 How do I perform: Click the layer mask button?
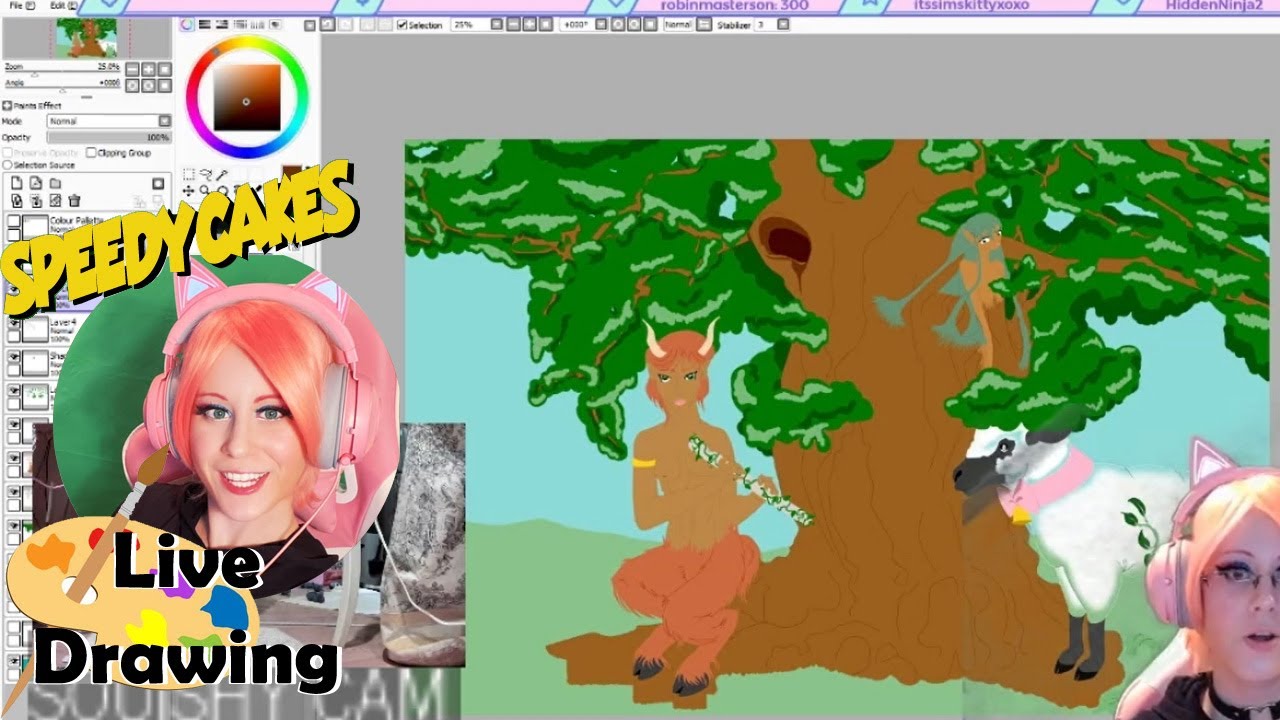point(158,184)
